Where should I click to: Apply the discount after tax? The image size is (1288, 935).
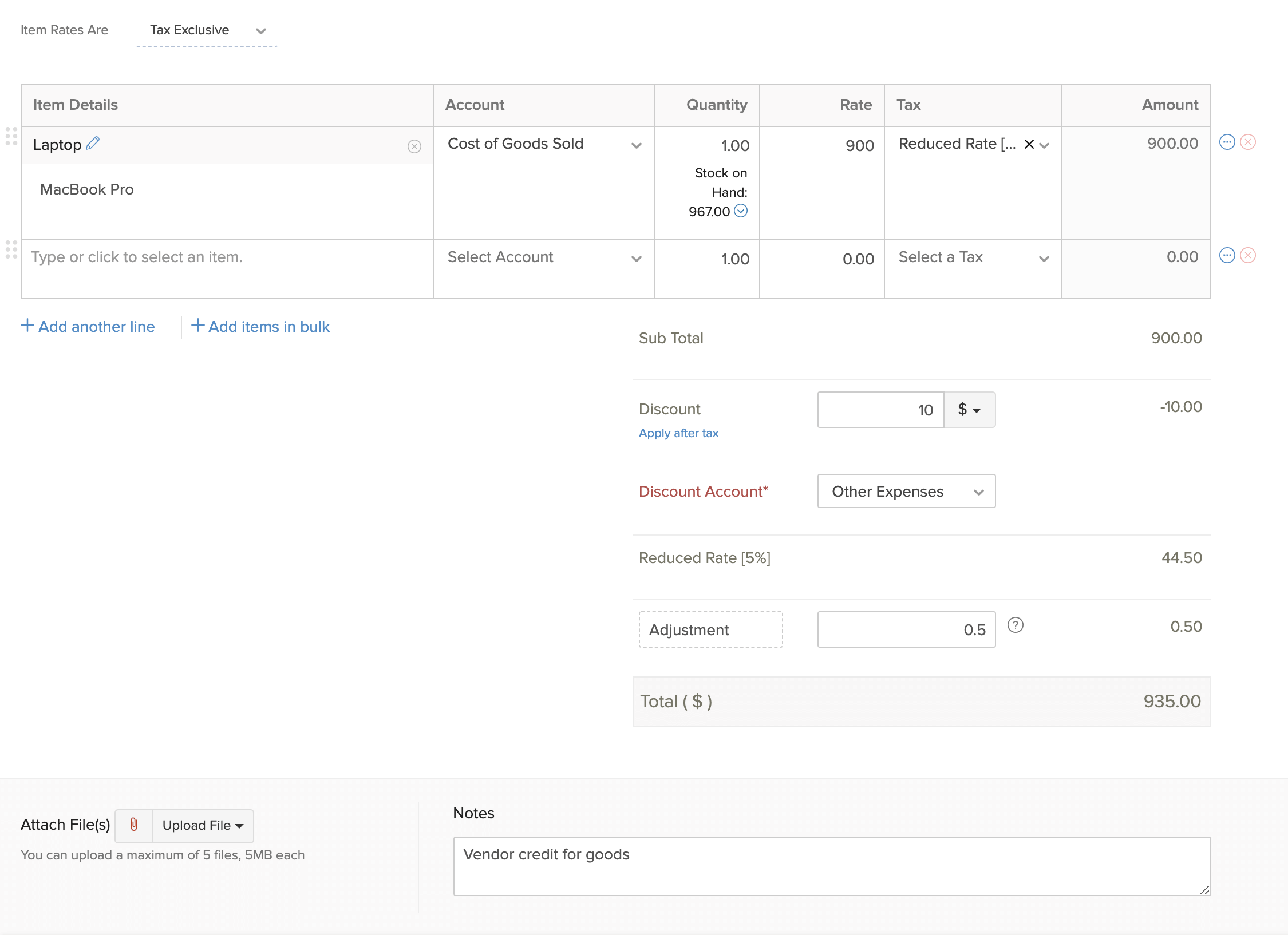point(678,433)
